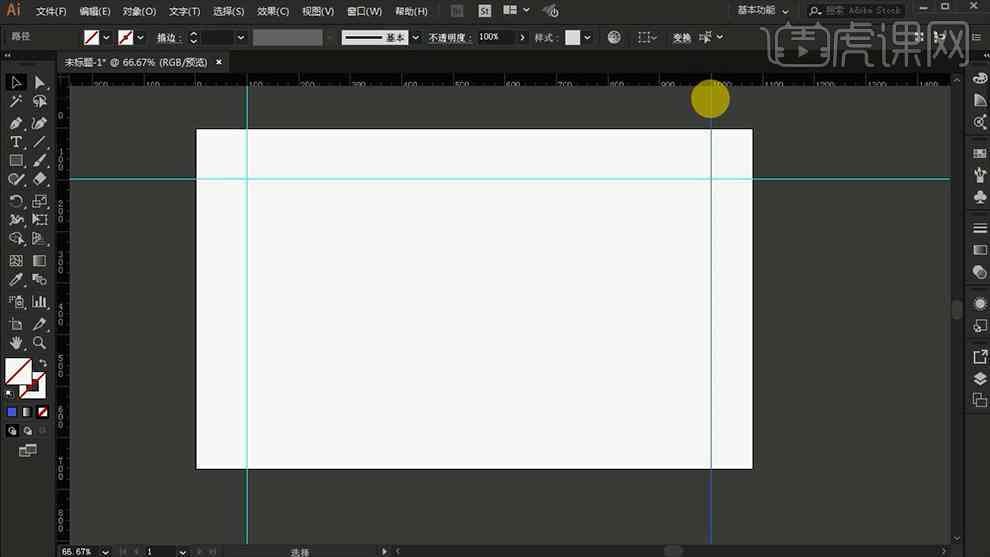The height and width of the screenshot is (557, 990).
Task: Open stroke weight dropdown
Action: (241, 38)
